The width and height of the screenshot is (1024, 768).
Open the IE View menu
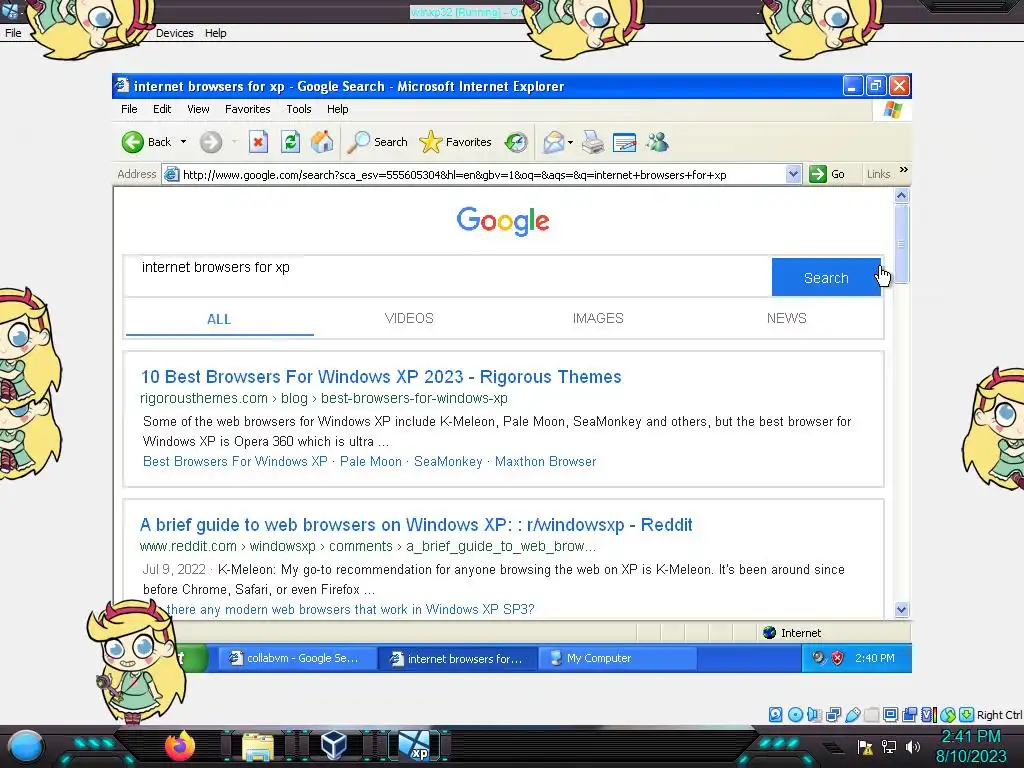point(199,109)
